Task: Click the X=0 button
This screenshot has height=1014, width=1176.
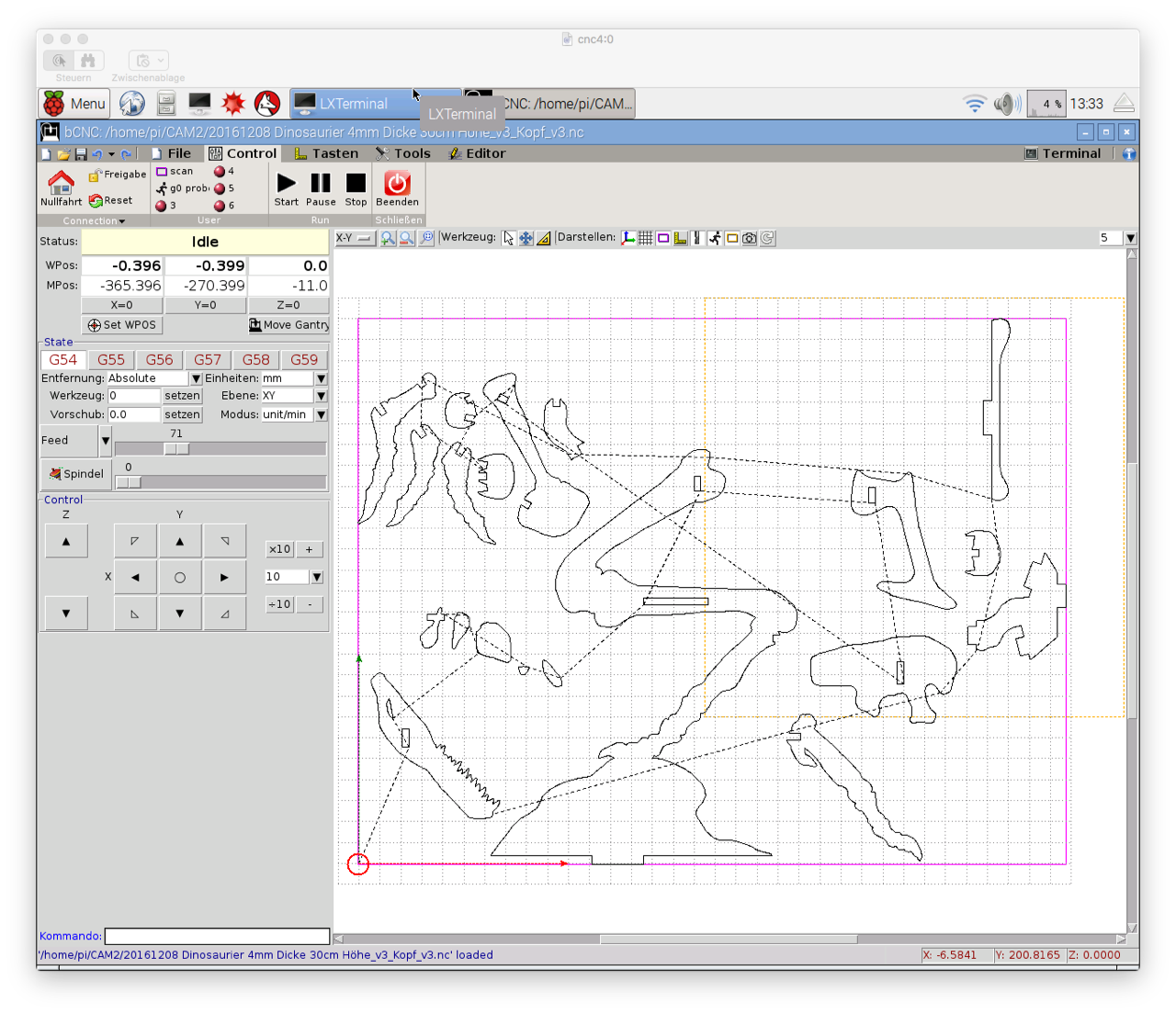Action: (x=122, y=305)
